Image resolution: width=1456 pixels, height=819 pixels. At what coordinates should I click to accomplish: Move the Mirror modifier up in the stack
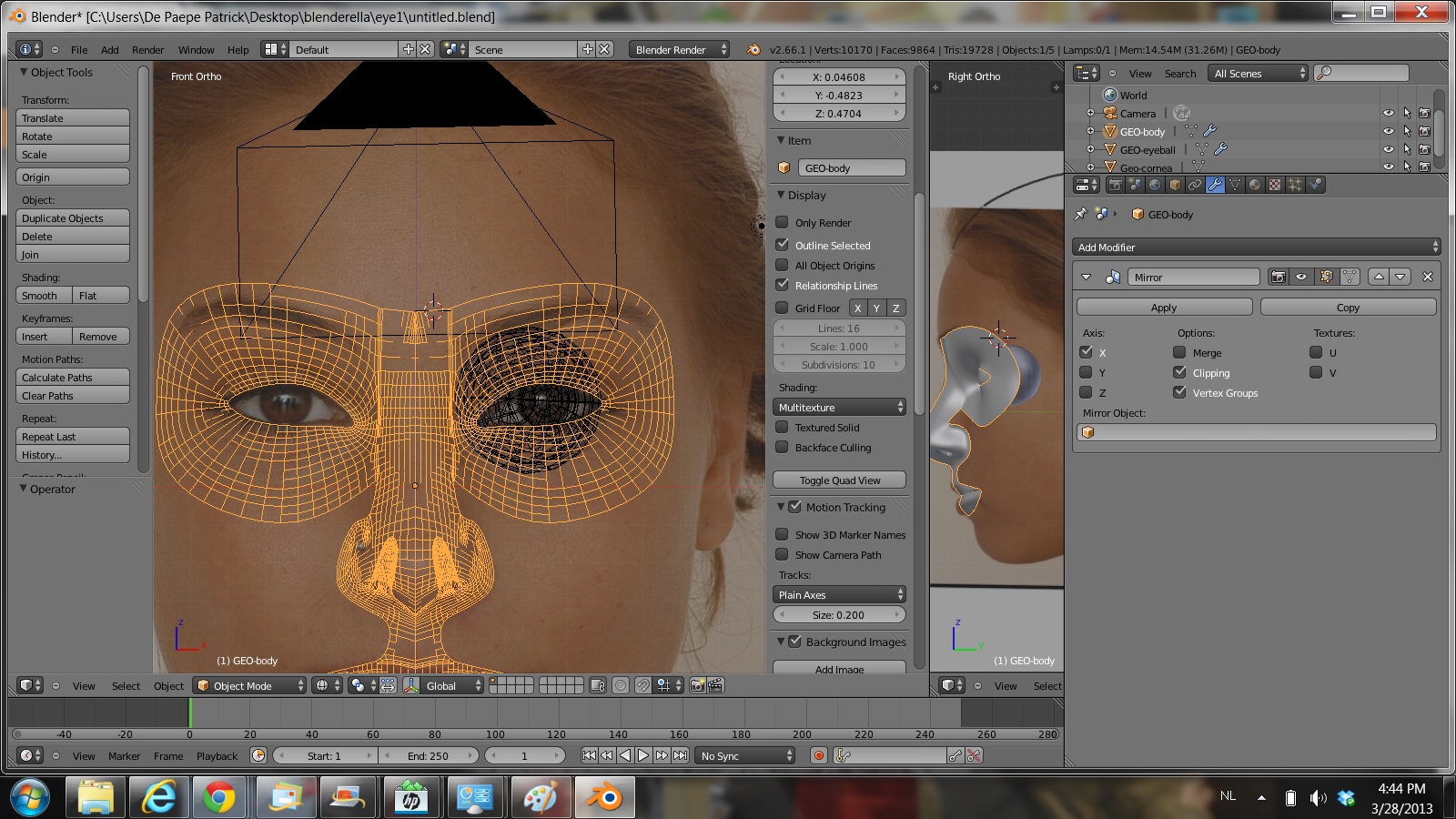click(x=1379, y=277)
